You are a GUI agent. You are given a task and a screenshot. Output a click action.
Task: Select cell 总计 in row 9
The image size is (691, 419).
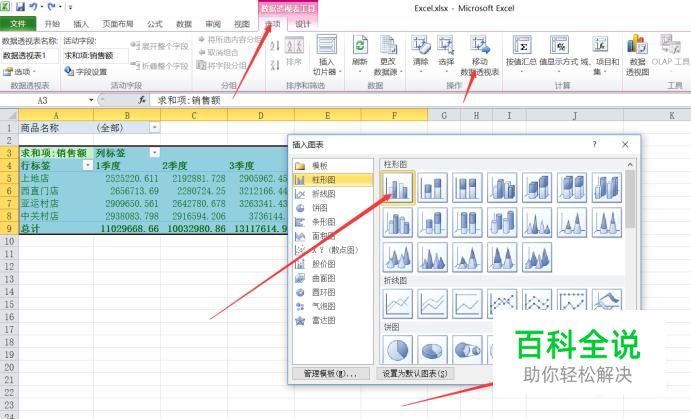click(56, 229)
